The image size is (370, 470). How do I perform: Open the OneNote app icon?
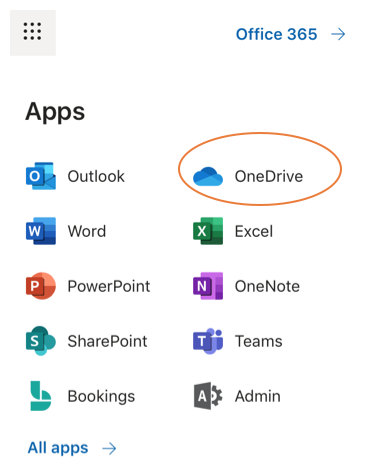pos(208,286)
